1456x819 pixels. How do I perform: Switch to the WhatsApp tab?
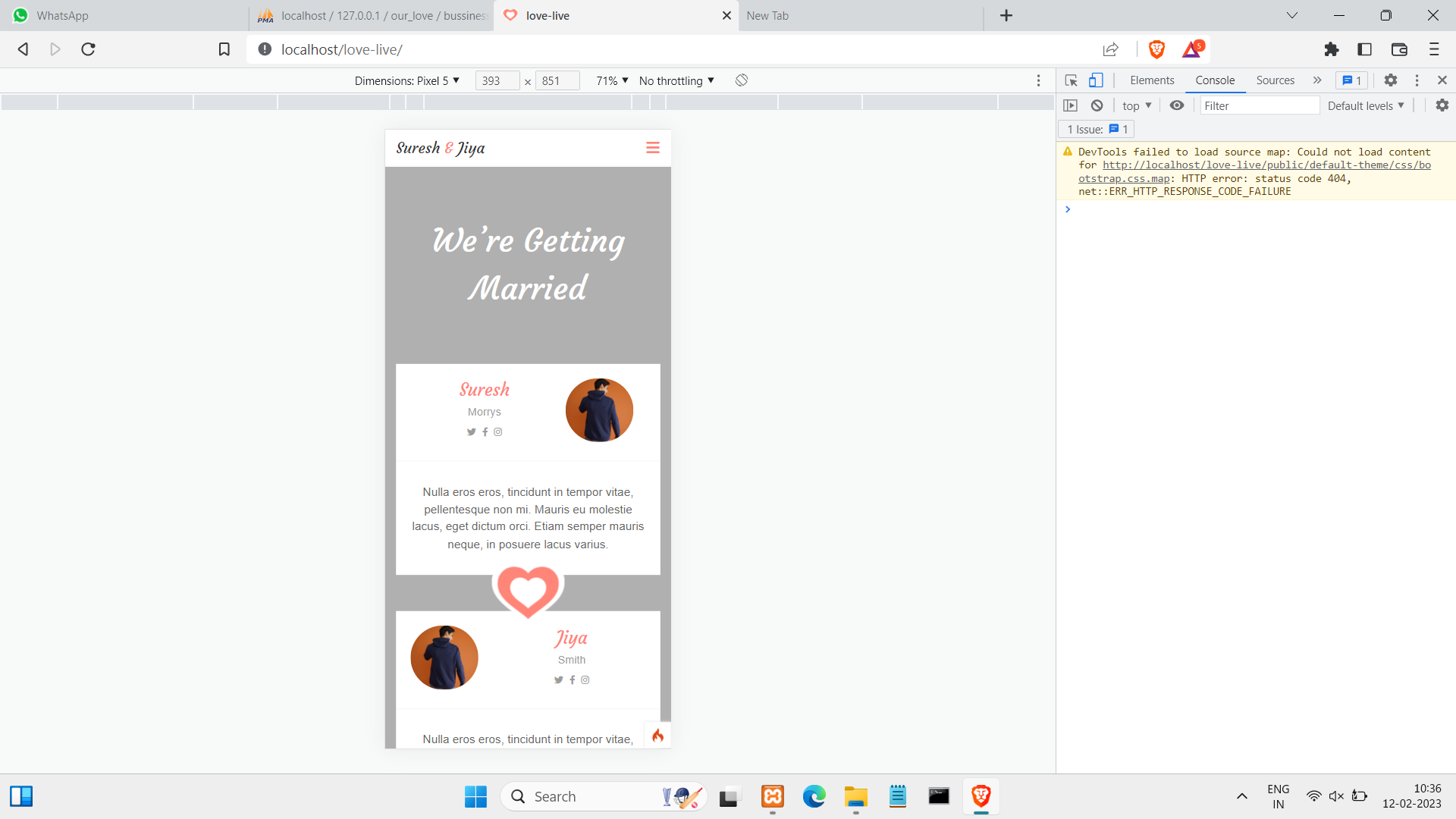pyautogui.click(x=124, y=16)
